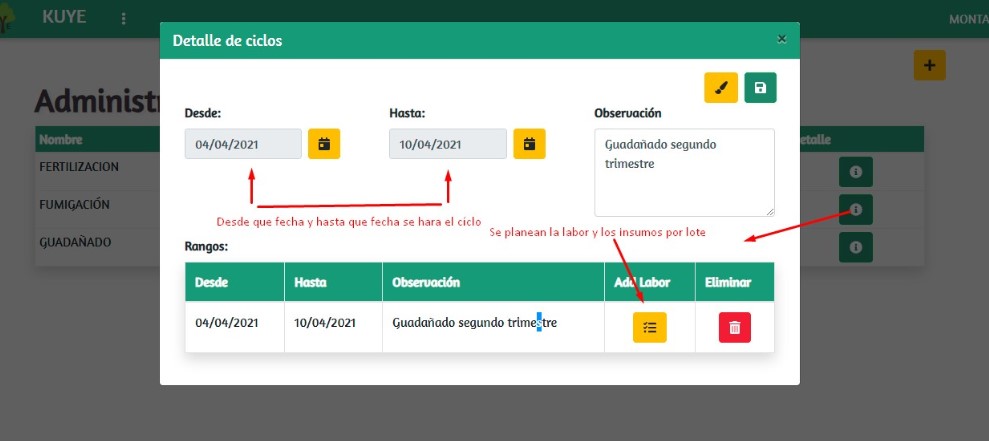Viewport: 989px width, 441px height.
Task: Click the yellow brush clear-form icon
Action: pos(720,88)
